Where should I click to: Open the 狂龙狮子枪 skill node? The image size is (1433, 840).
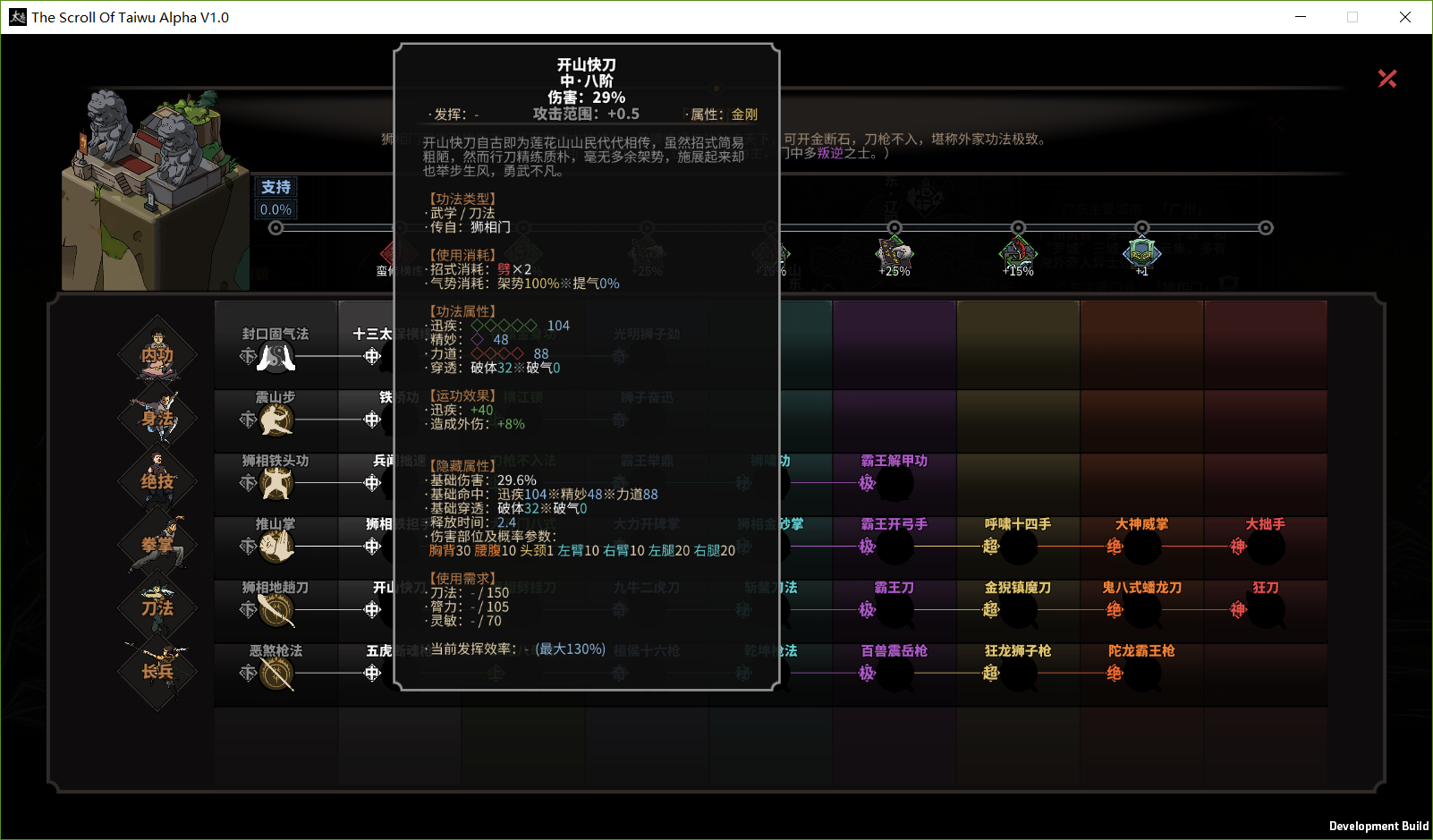click(x=1018, y=674)
